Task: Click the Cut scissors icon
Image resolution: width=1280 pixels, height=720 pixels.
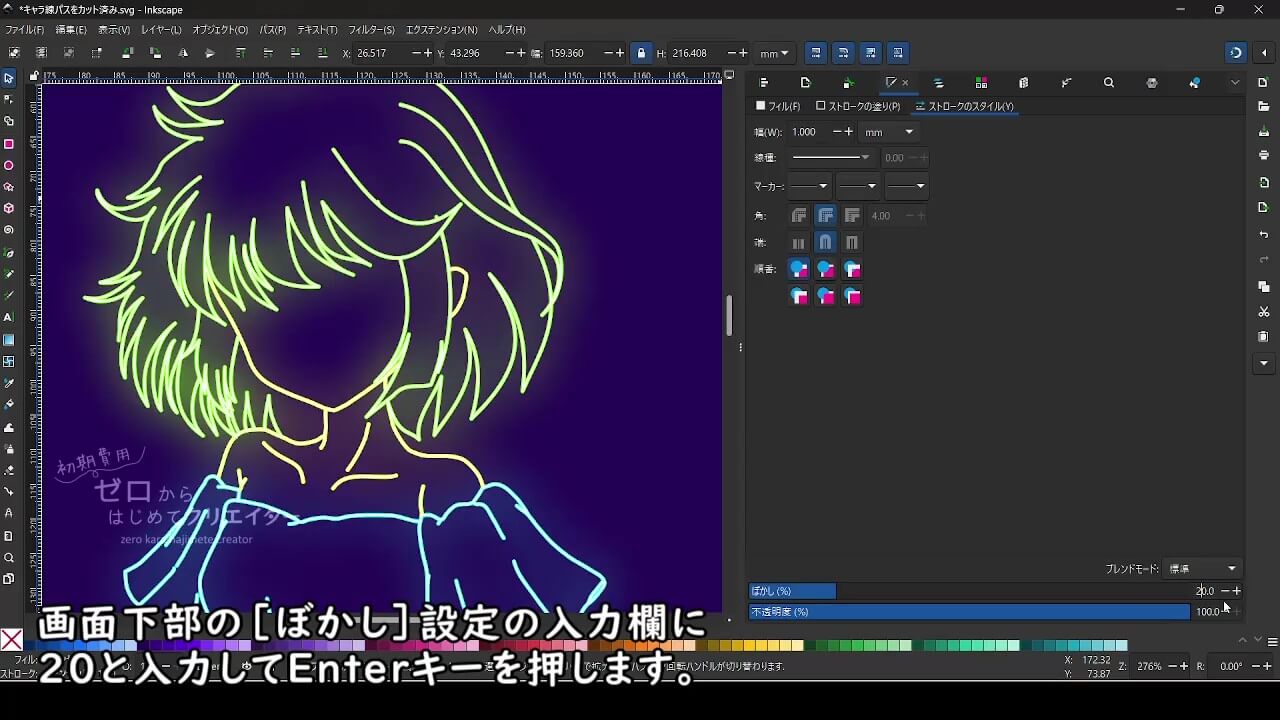Action: (x=1264, y=312)
